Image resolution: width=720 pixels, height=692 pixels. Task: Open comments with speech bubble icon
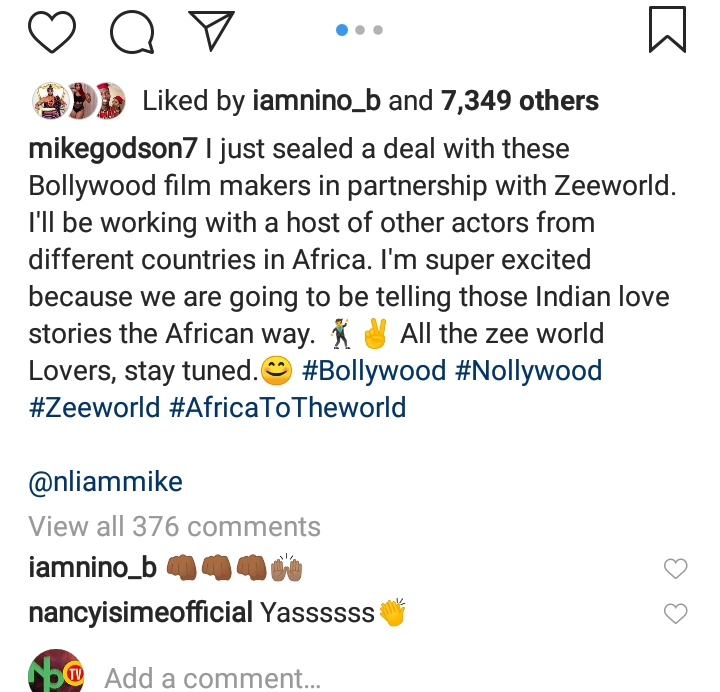tap(132, 31)
